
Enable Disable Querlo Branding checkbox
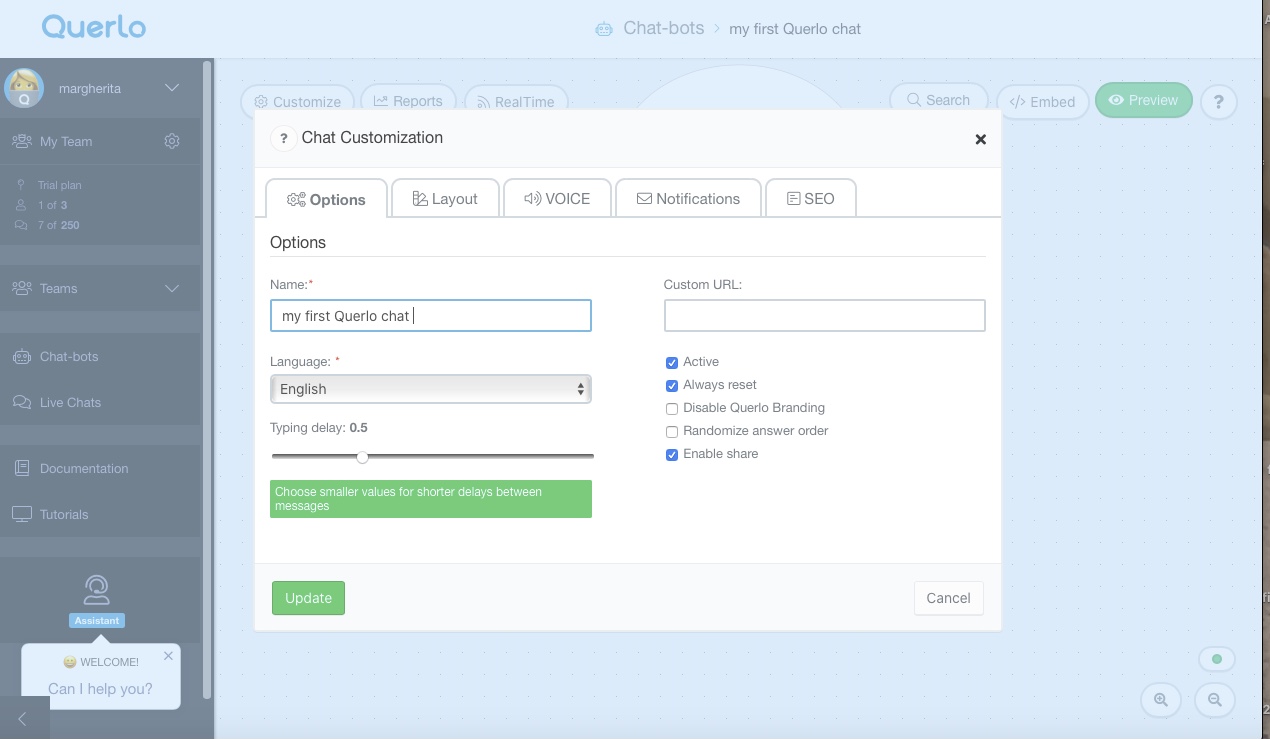[x=672, y=409]
